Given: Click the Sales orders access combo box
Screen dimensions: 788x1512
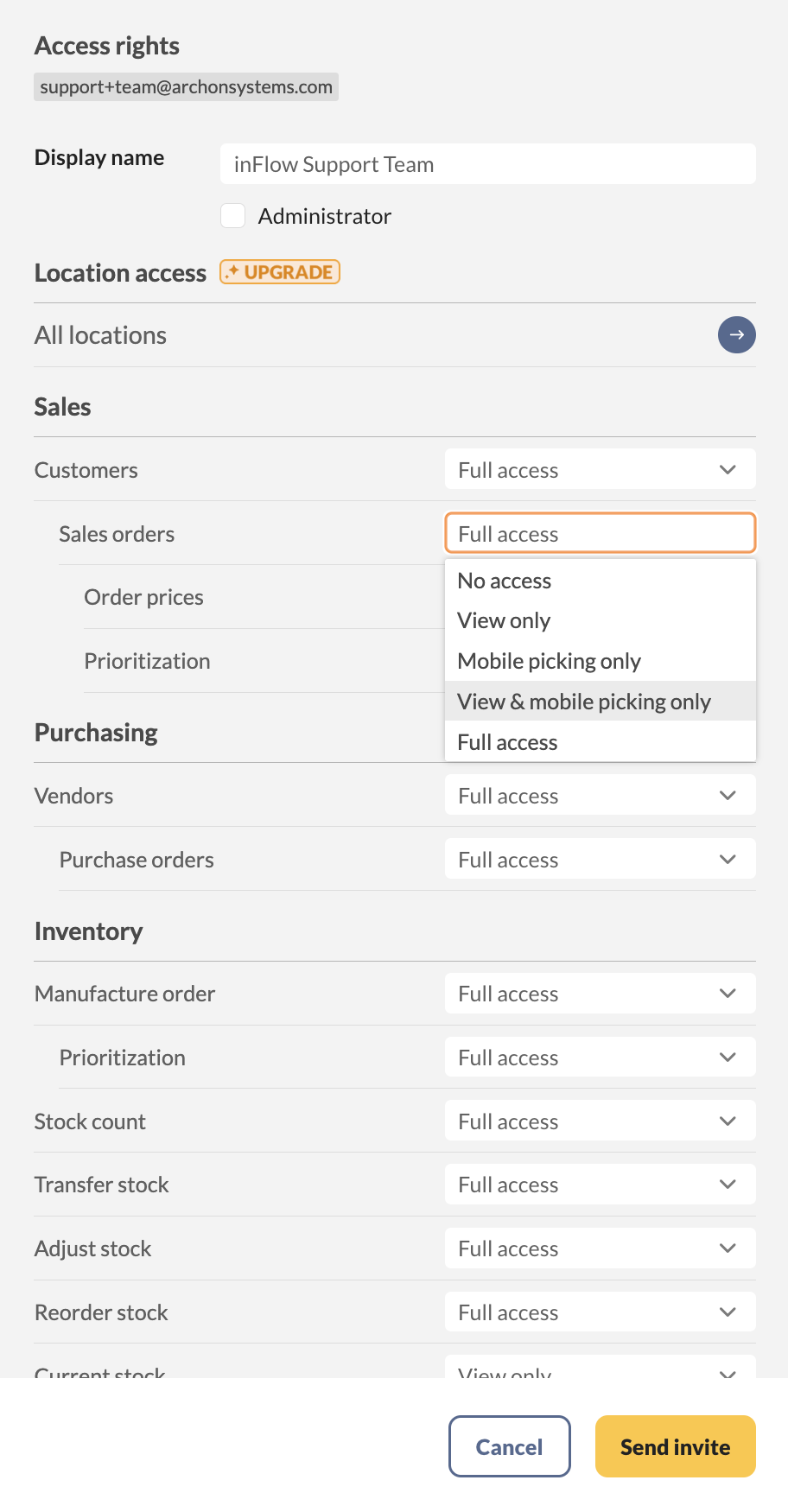Looking at the screenshot, I should pyautogui.click(x=600, y=534).
